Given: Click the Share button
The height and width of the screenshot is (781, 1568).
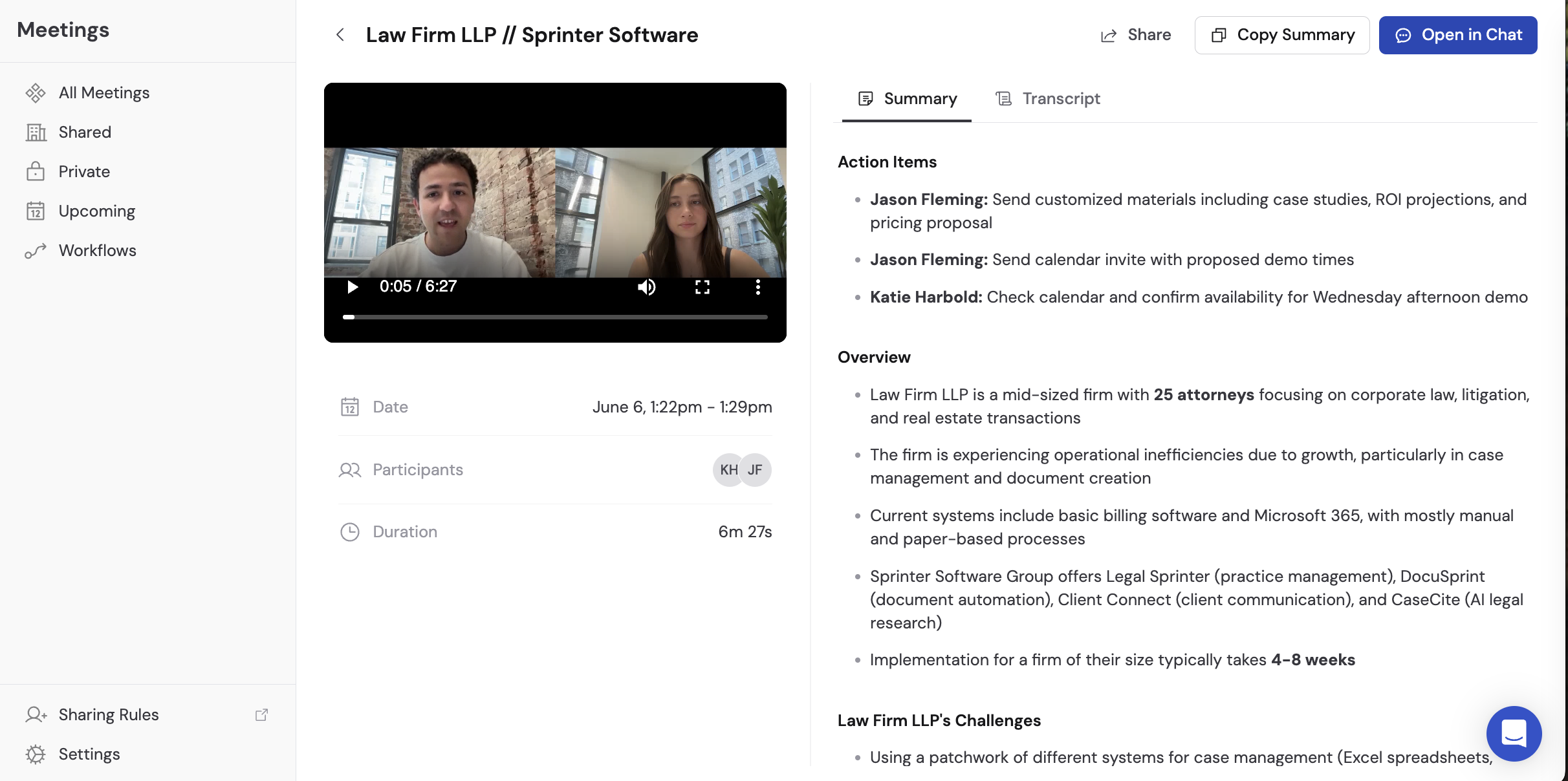Looking at the screenshot, I should 1136,35.
